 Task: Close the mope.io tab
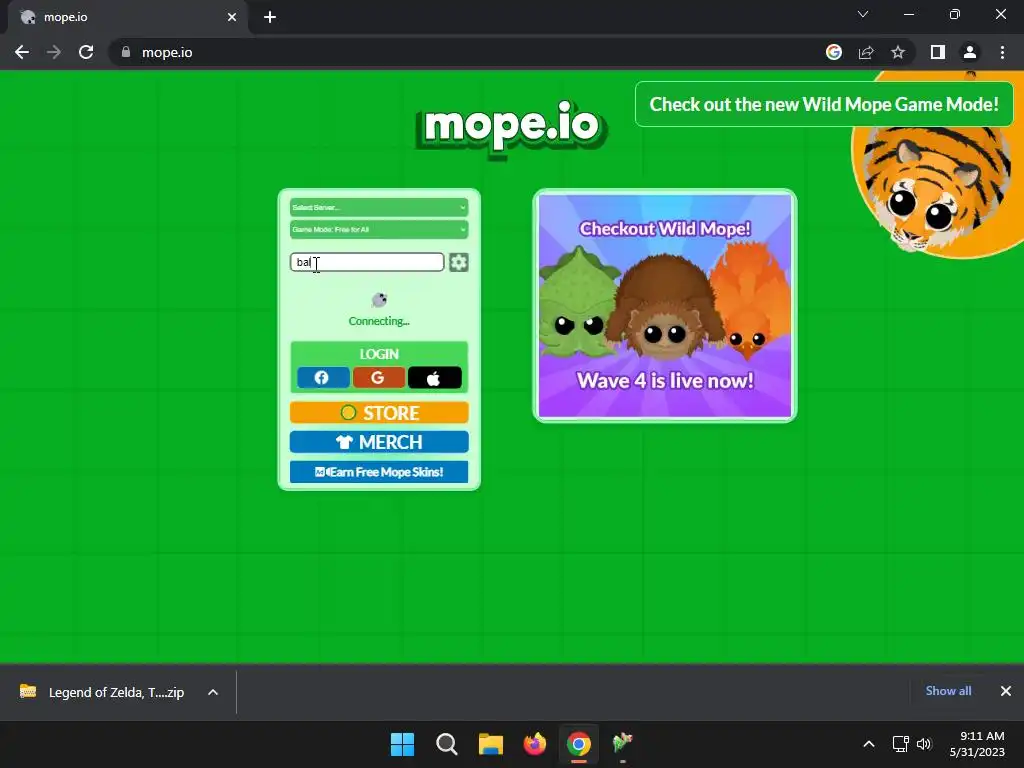pyautogui.click(x=232, y=17)
